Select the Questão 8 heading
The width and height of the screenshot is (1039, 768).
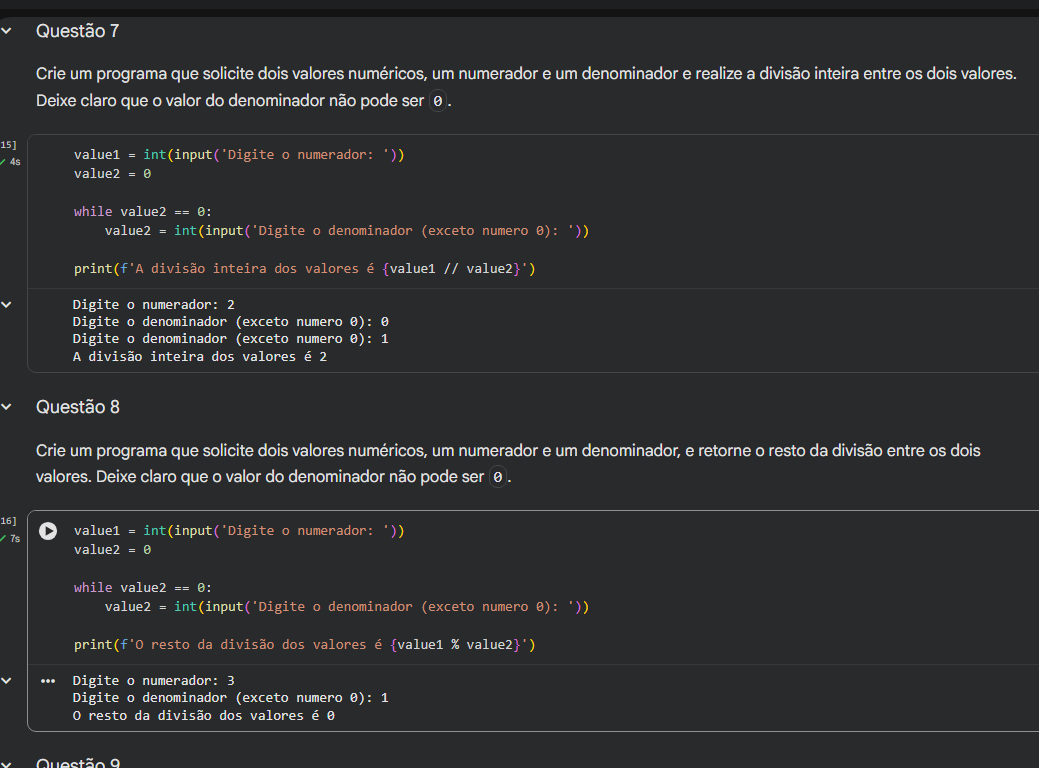pos(78,407)
